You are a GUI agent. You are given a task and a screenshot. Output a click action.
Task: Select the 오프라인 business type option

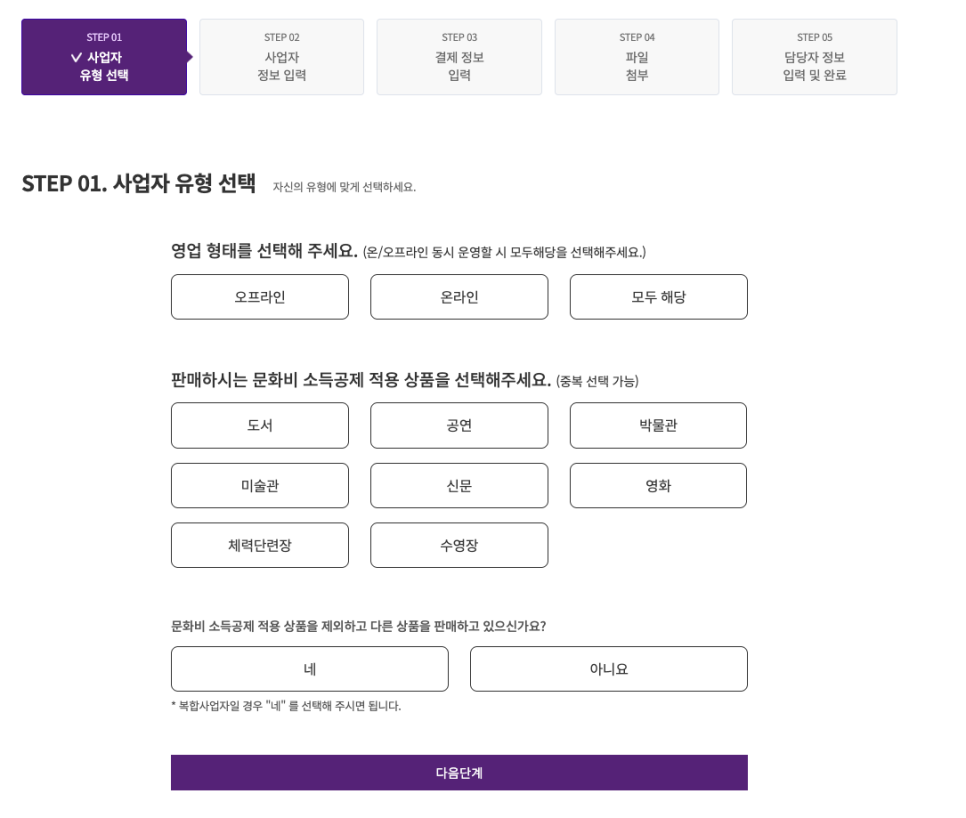(x=260, y=297)
